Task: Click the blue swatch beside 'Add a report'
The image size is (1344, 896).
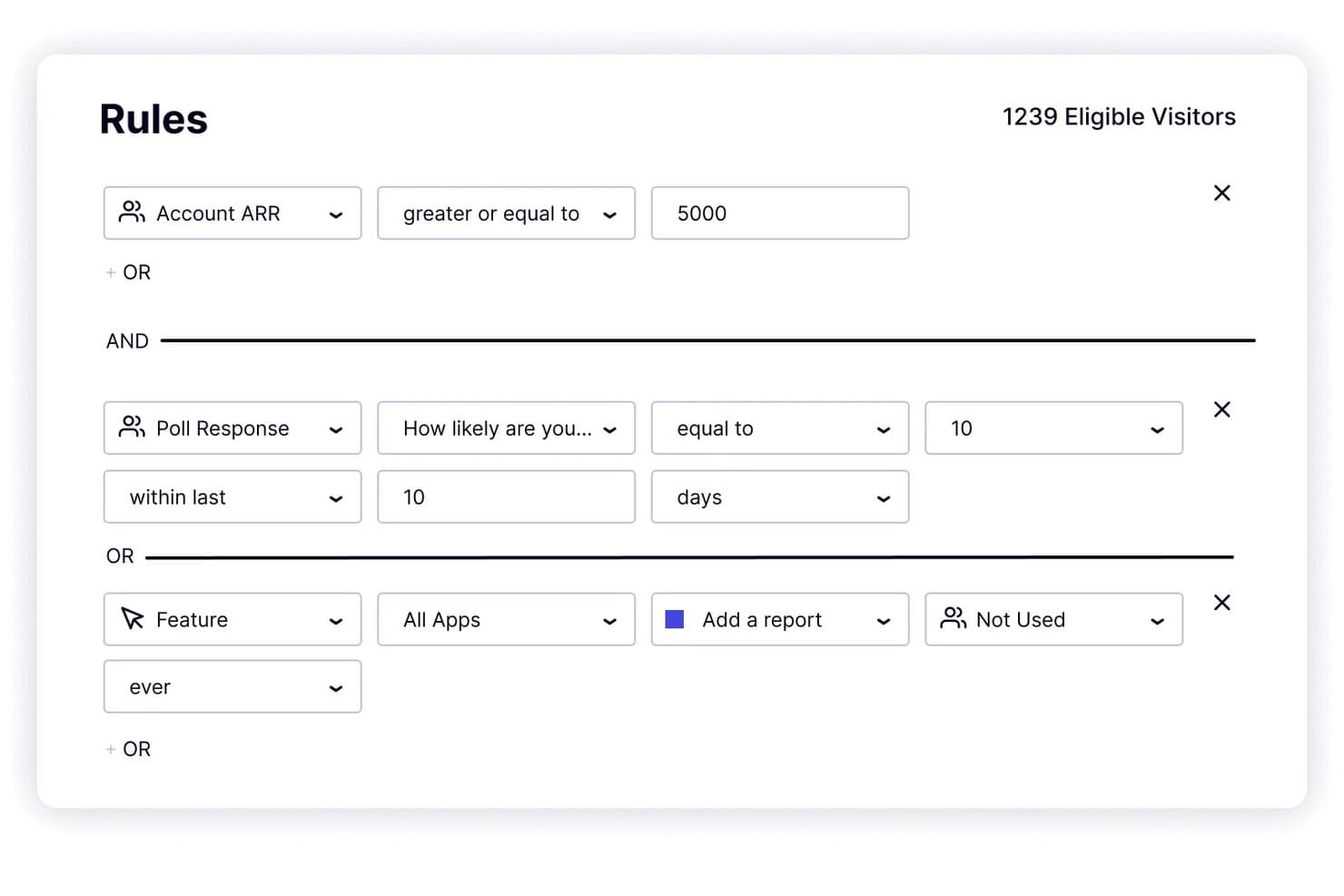Action: pos(675,619)
